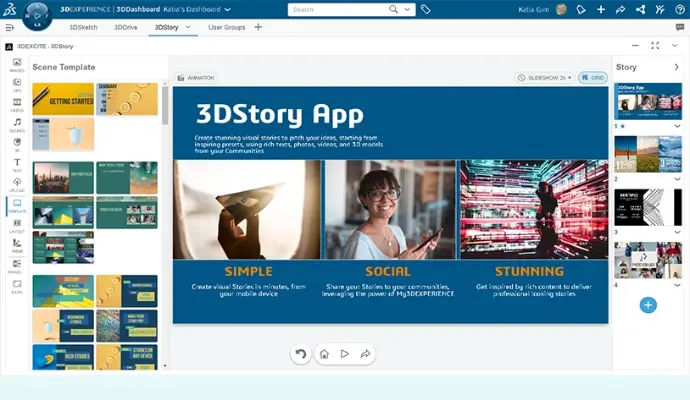Click the template list scrollbar thumb
The width and height of the screenshot is (690, 400).
pyautogui.click(x=165, y=105)
